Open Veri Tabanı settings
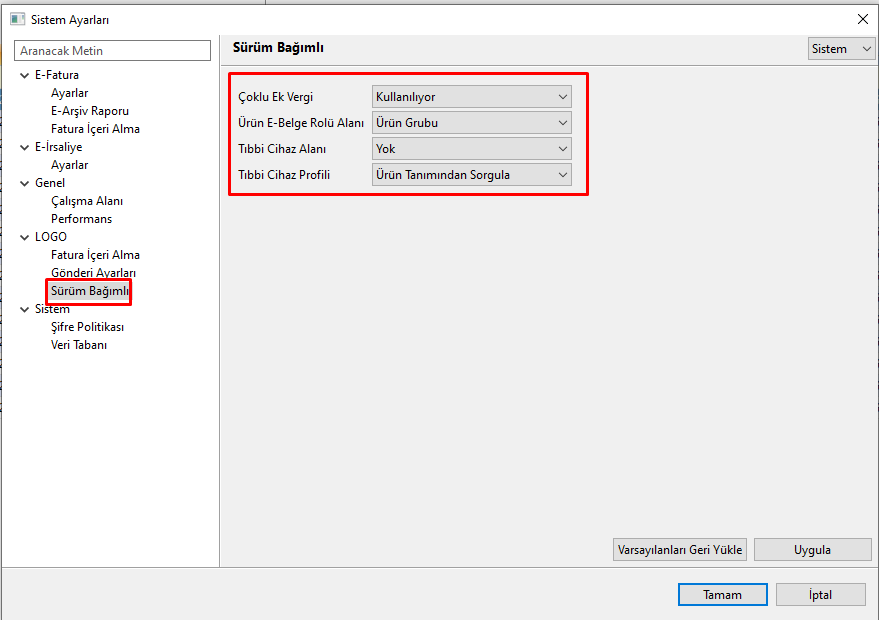Viewport: 879px width, 620px height. 79,345
